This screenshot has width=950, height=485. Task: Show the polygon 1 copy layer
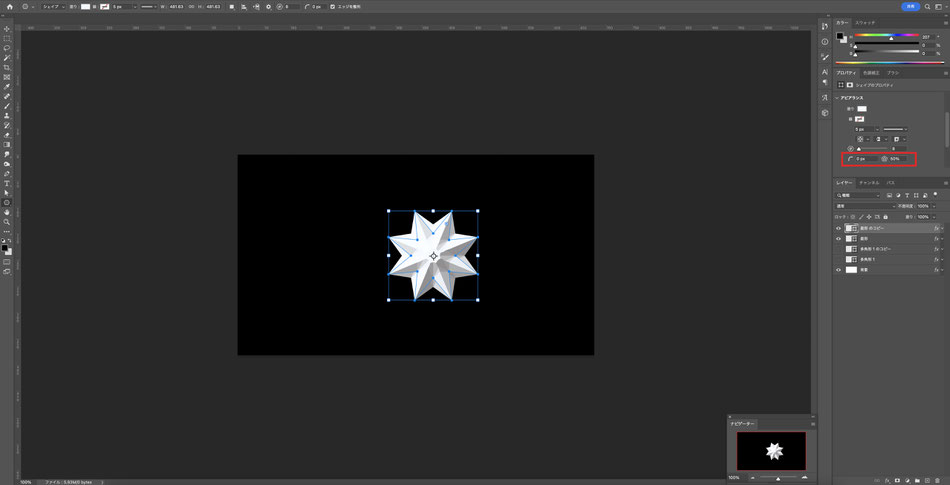click(839, 249)
